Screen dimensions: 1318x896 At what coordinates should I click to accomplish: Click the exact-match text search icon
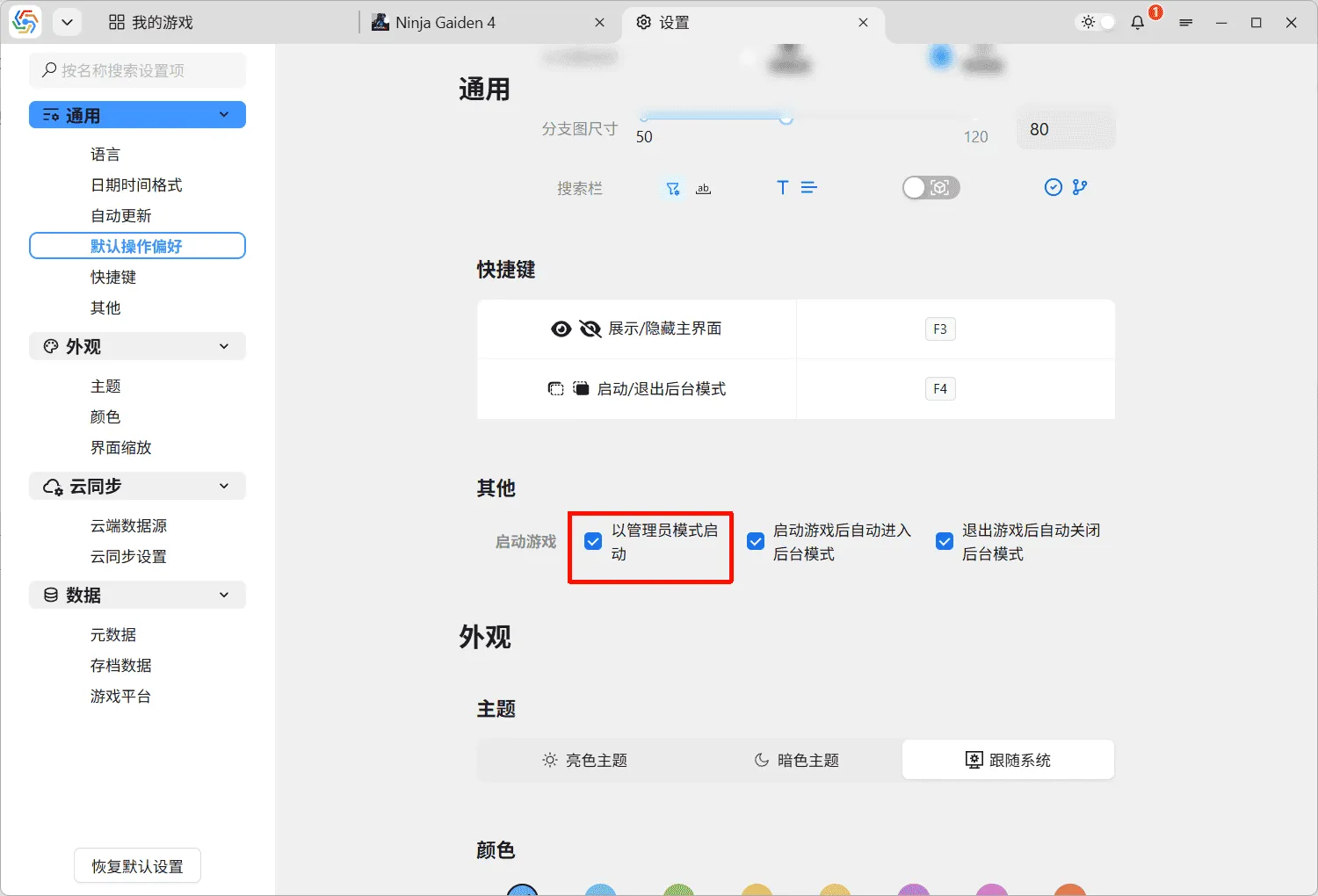(703, 188)
